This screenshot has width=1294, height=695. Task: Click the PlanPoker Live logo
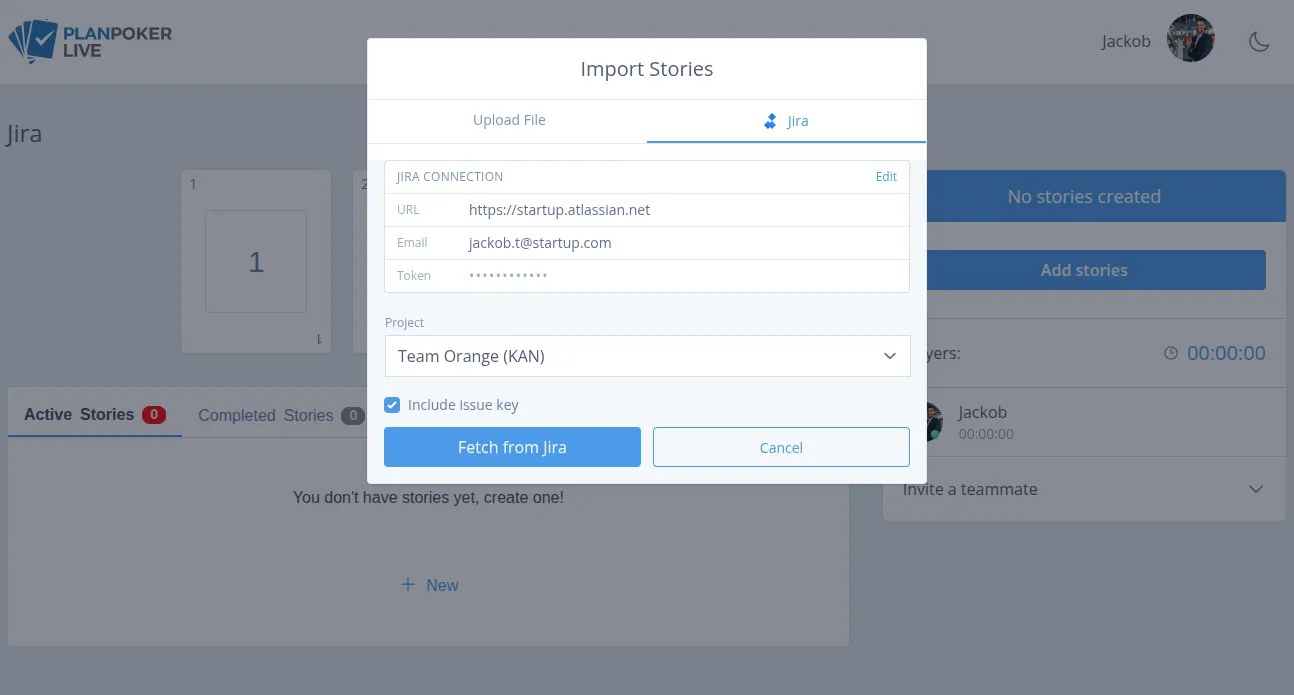click(90, 41)
